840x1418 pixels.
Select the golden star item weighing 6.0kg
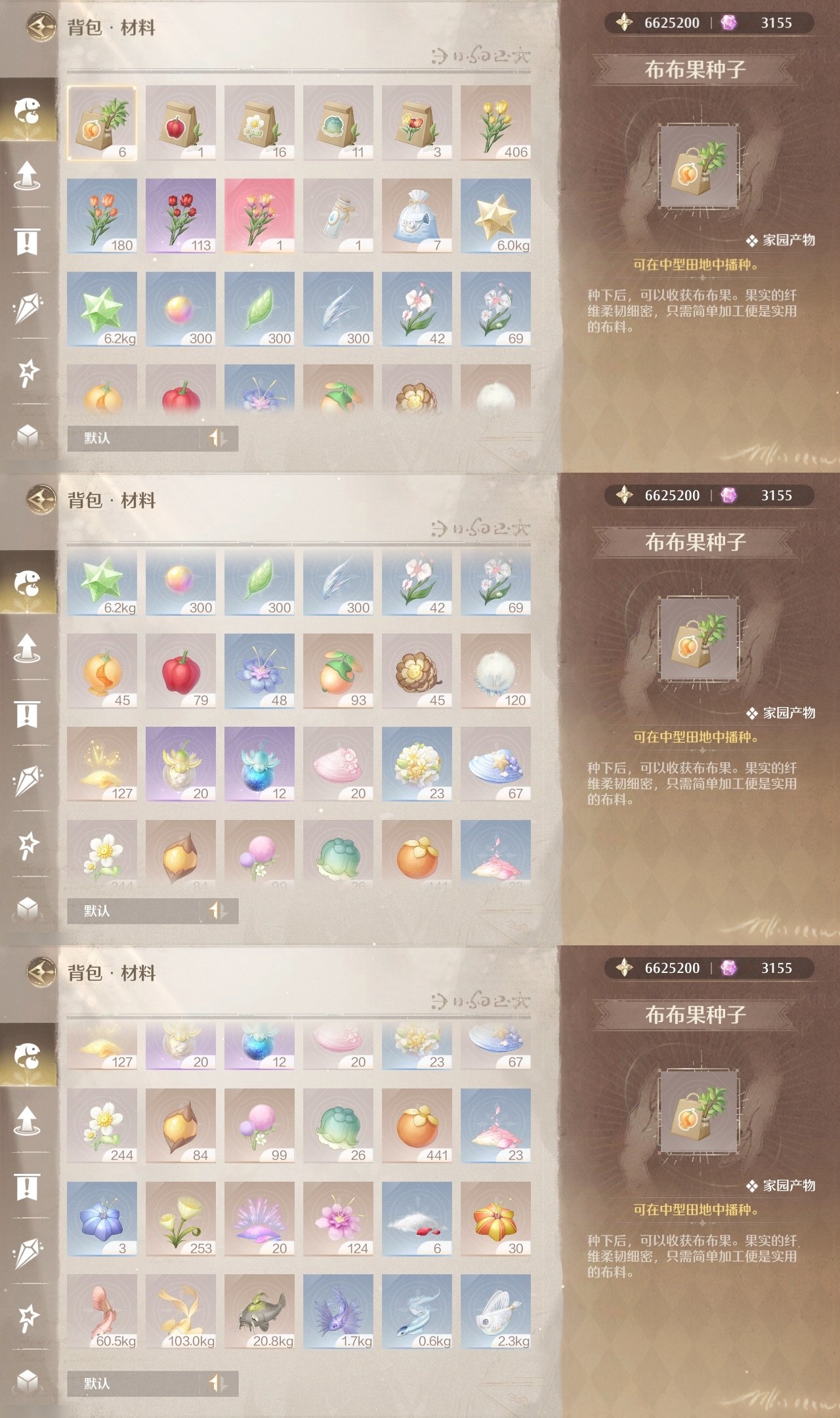495,216
